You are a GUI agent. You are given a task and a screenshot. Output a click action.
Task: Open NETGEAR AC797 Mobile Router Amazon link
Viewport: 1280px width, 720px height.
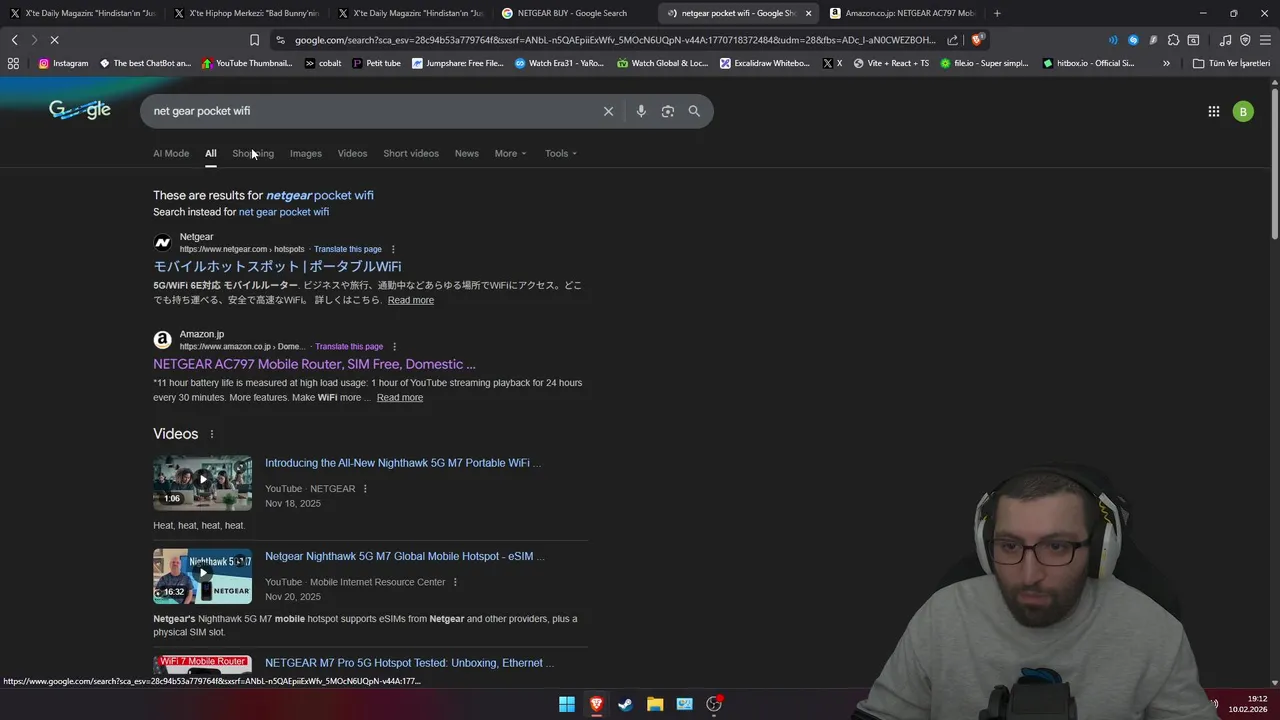314,364
